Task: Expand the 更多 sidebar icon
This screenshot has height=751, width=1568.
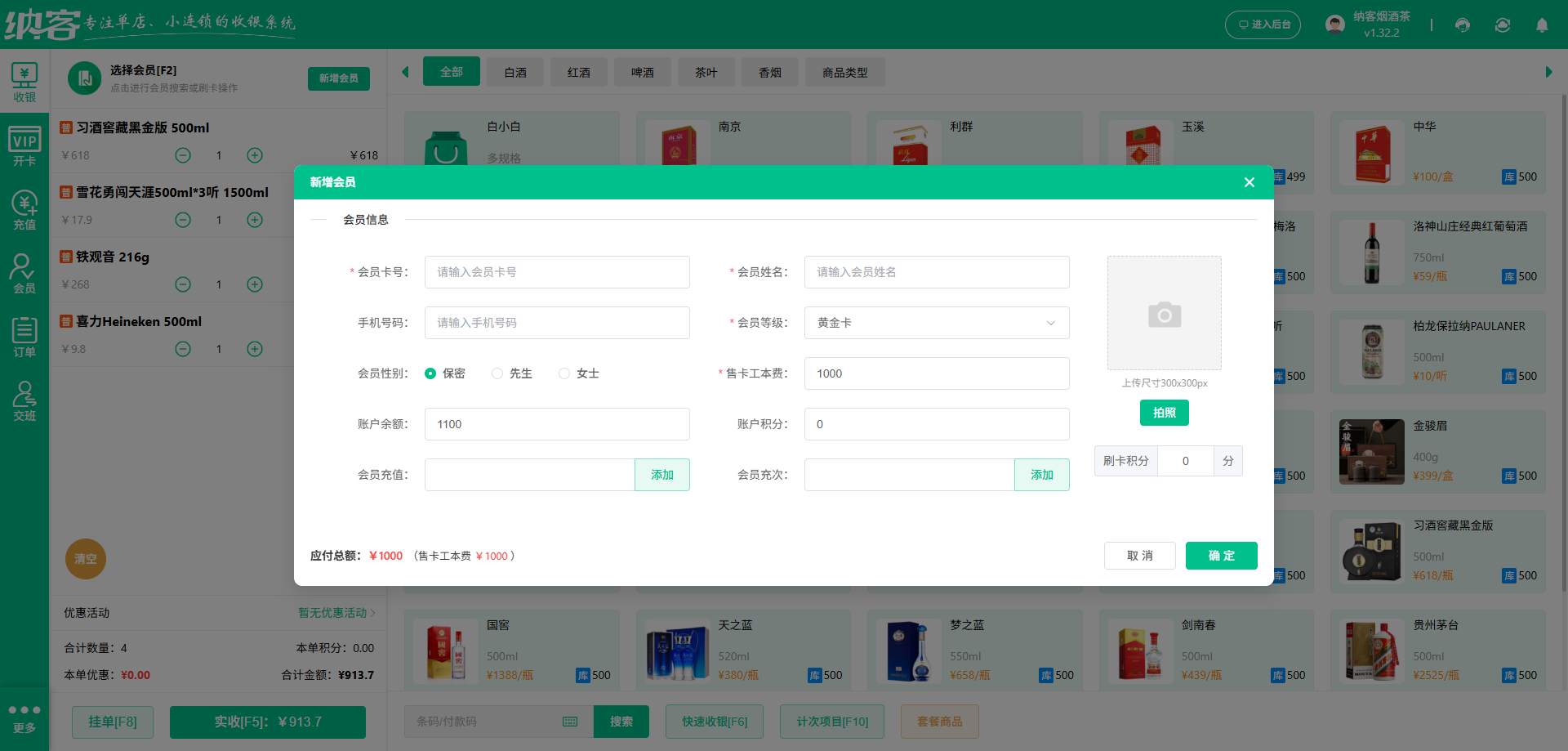Action: click(24, 717)
